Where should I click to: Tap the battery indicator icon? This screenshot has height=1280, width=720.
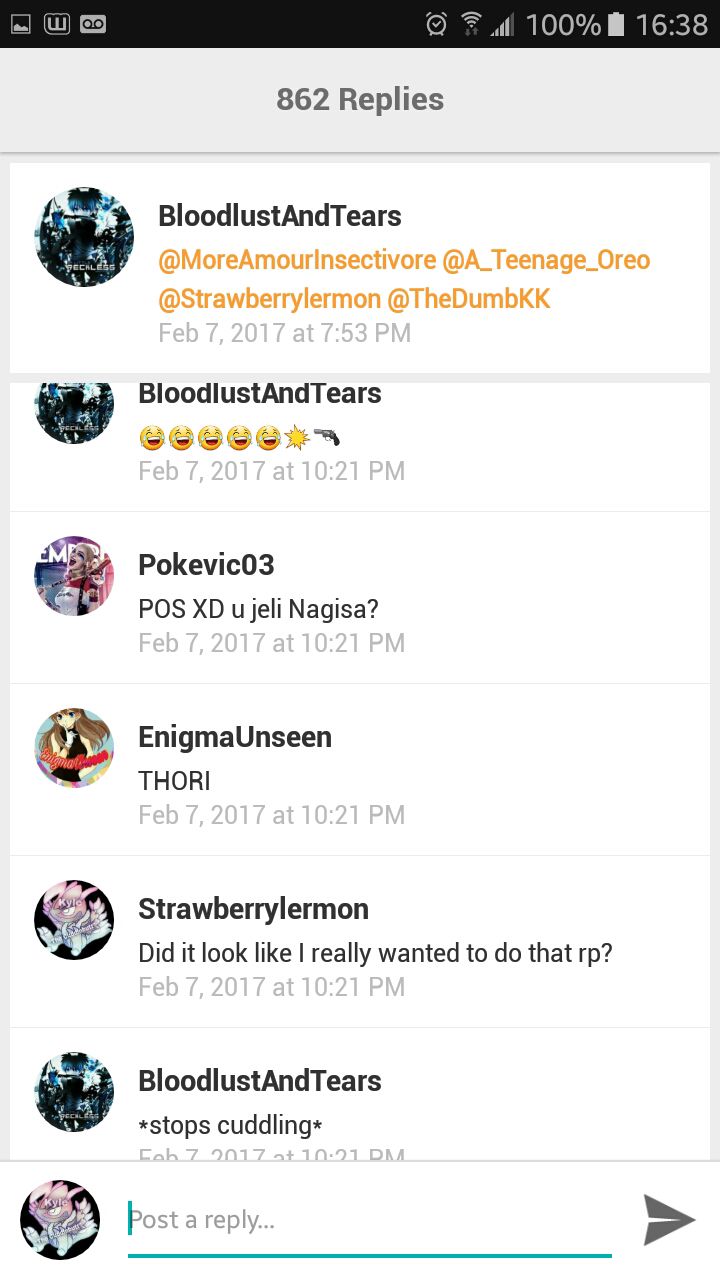[x=616, y=24]
